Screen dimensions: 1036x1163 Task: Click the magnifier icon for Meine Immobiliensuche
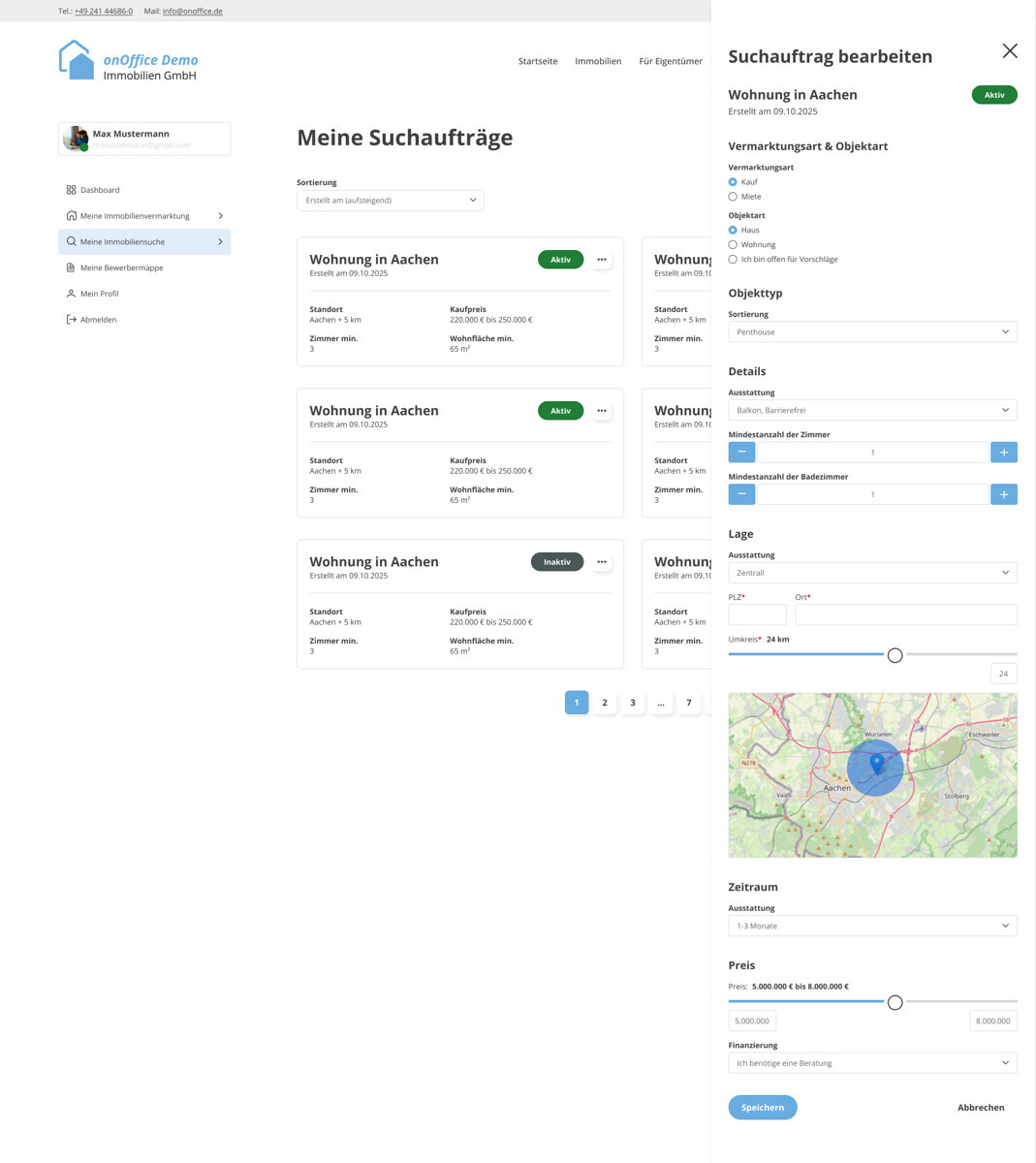coord(70,241)
